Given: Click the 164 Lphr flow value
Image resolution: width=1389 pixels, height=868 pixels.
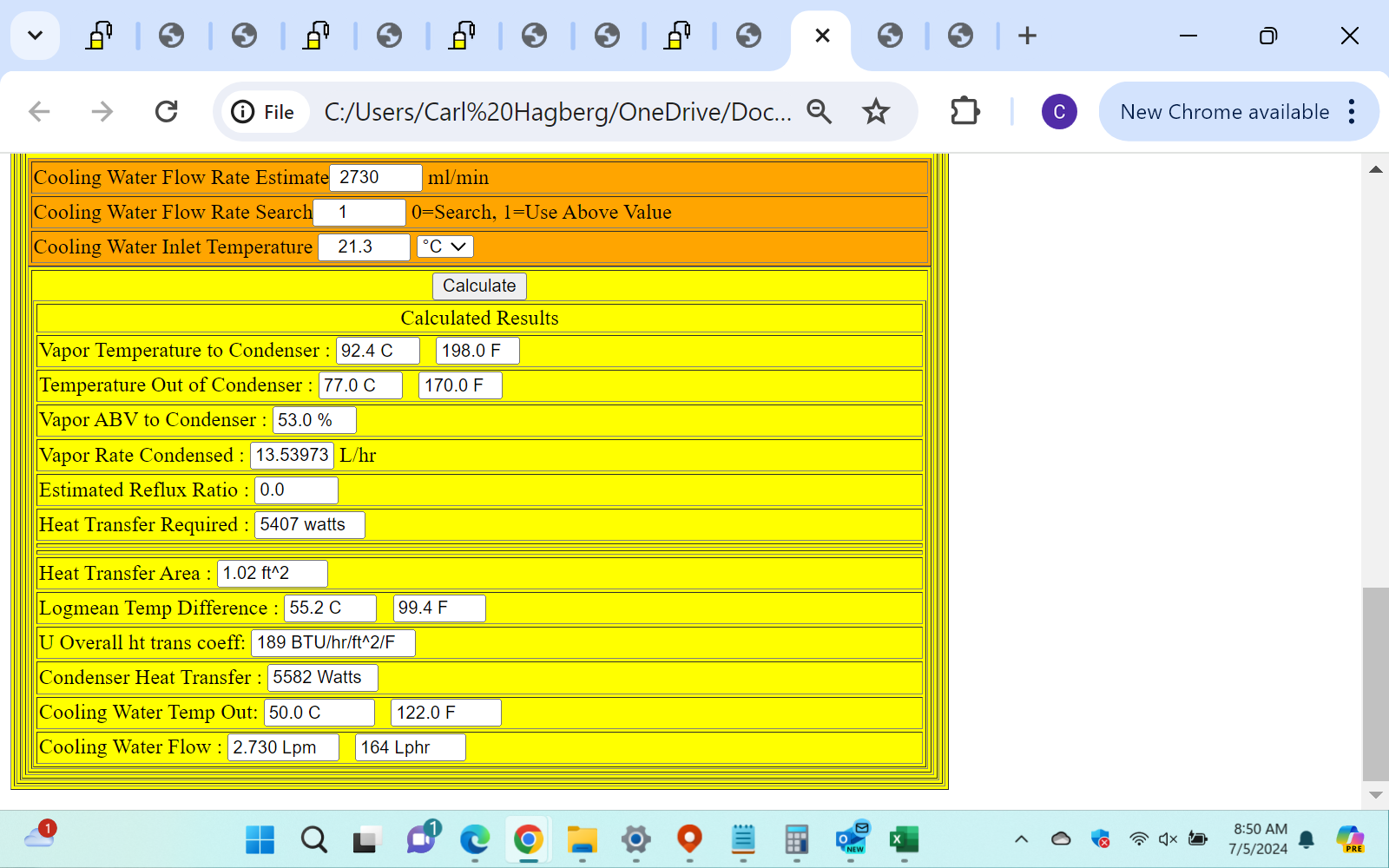Looking at the screenshot, I should pos(411,747).
